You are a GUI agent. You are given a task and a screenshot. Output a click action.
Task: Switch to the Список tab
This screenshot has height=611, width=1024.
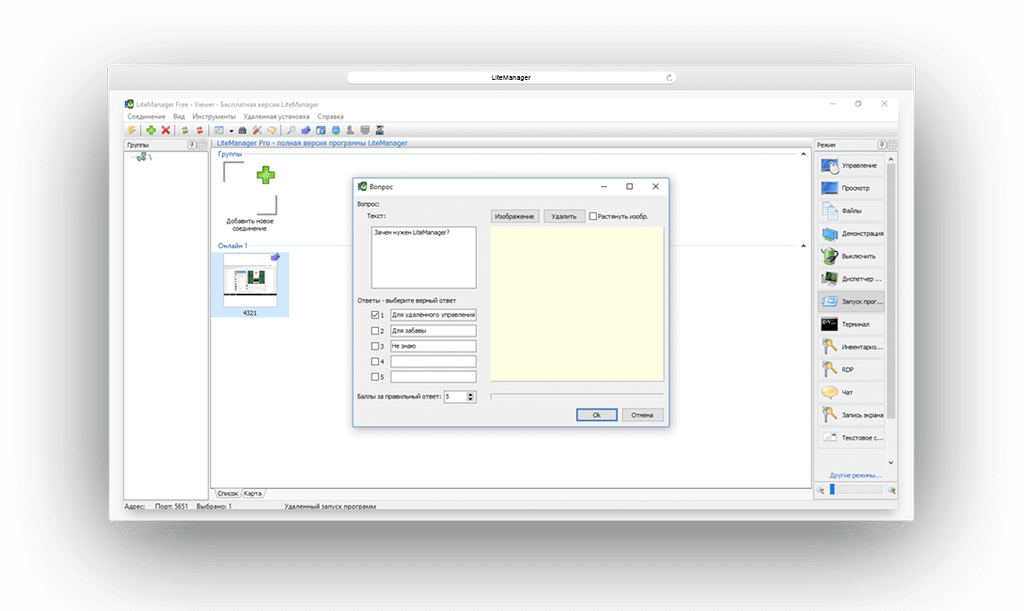228,494
